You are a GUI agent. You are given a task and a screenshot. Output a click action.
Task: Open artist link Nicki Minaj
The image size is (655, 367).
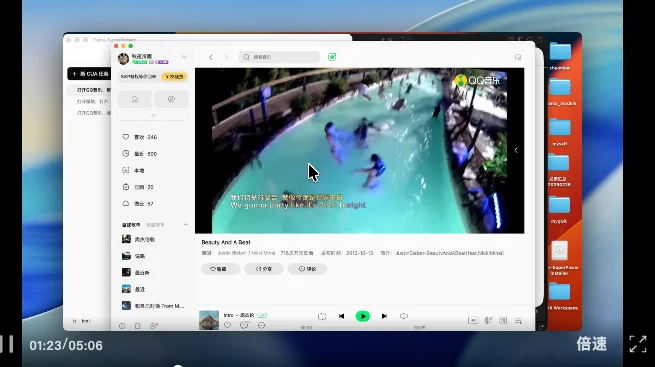pos(263,253)
